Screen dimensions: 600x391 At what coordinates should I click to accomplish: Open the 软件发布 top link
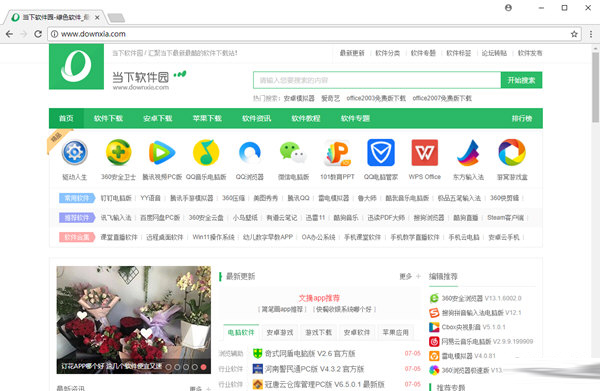(x=530, y=53)
